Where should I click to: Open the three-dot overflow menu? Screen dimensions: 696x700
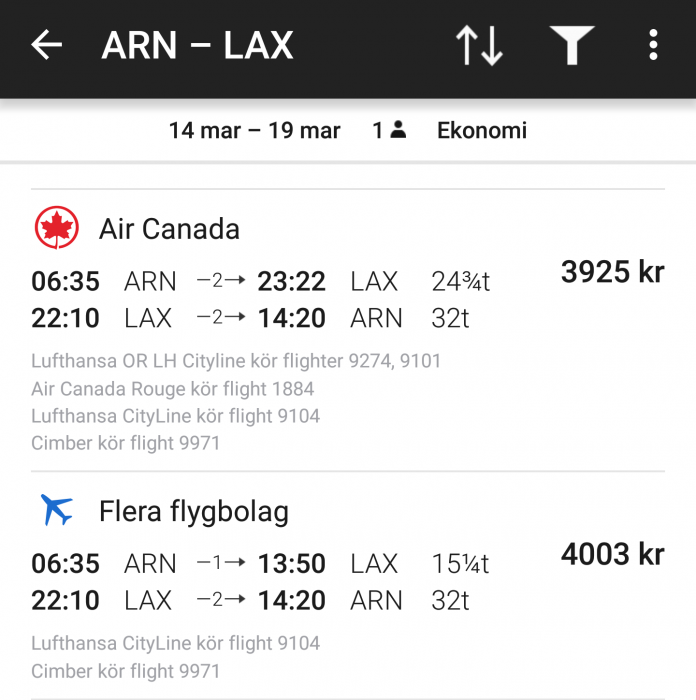point(653,45)
